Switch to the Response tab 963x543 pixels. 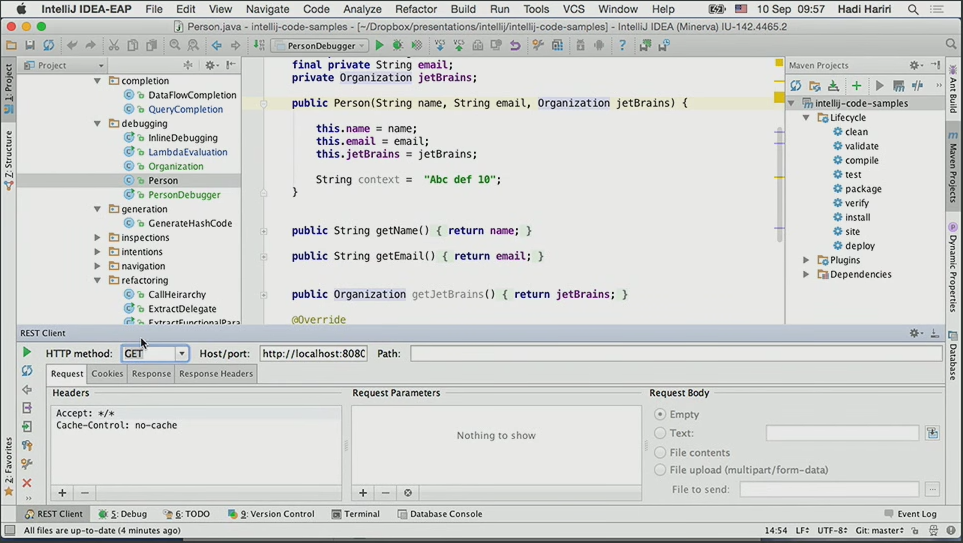tap(151, 373)
